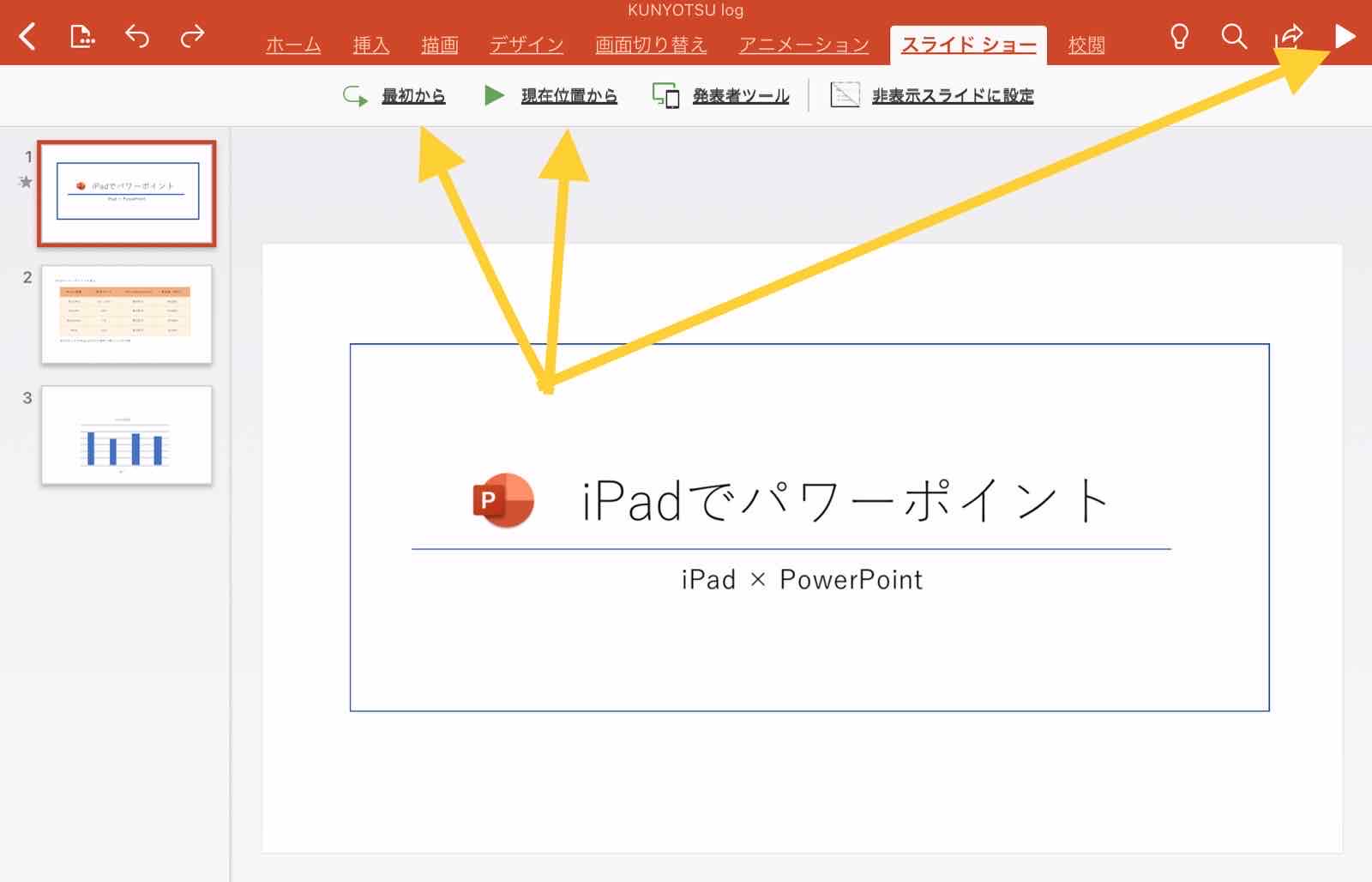Screen dimensions: 1372x882
Task: Select the PowerPoint logo image on slide
Action: [x=503, y=499]
